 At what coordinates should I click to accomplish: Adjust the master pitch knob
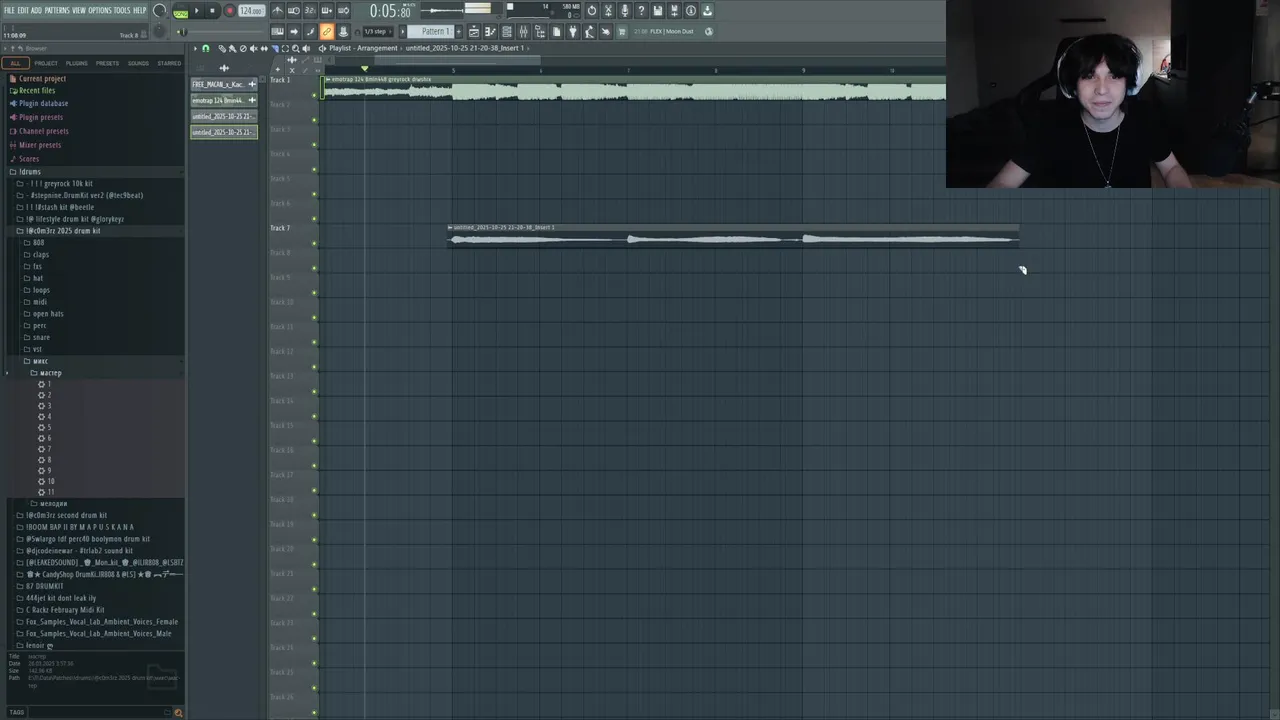(x=158, y=33)
